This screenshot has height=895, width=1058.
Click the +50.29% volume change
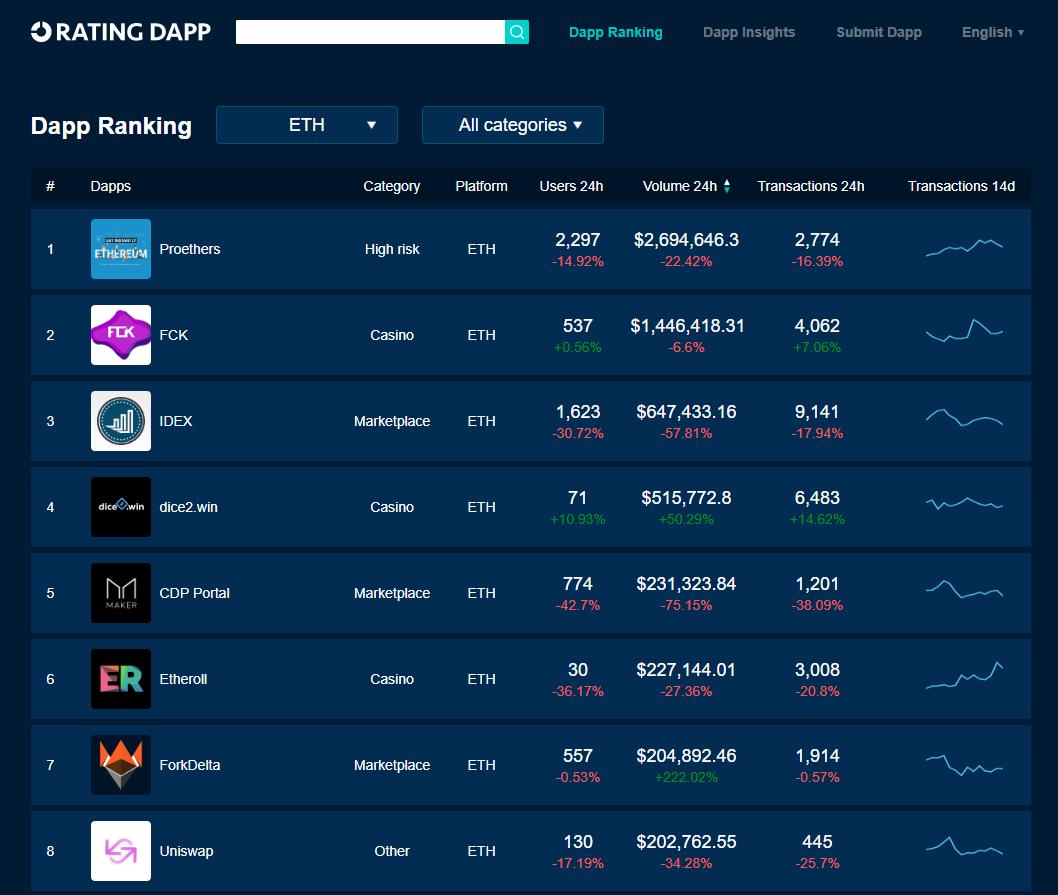point(686,520)
